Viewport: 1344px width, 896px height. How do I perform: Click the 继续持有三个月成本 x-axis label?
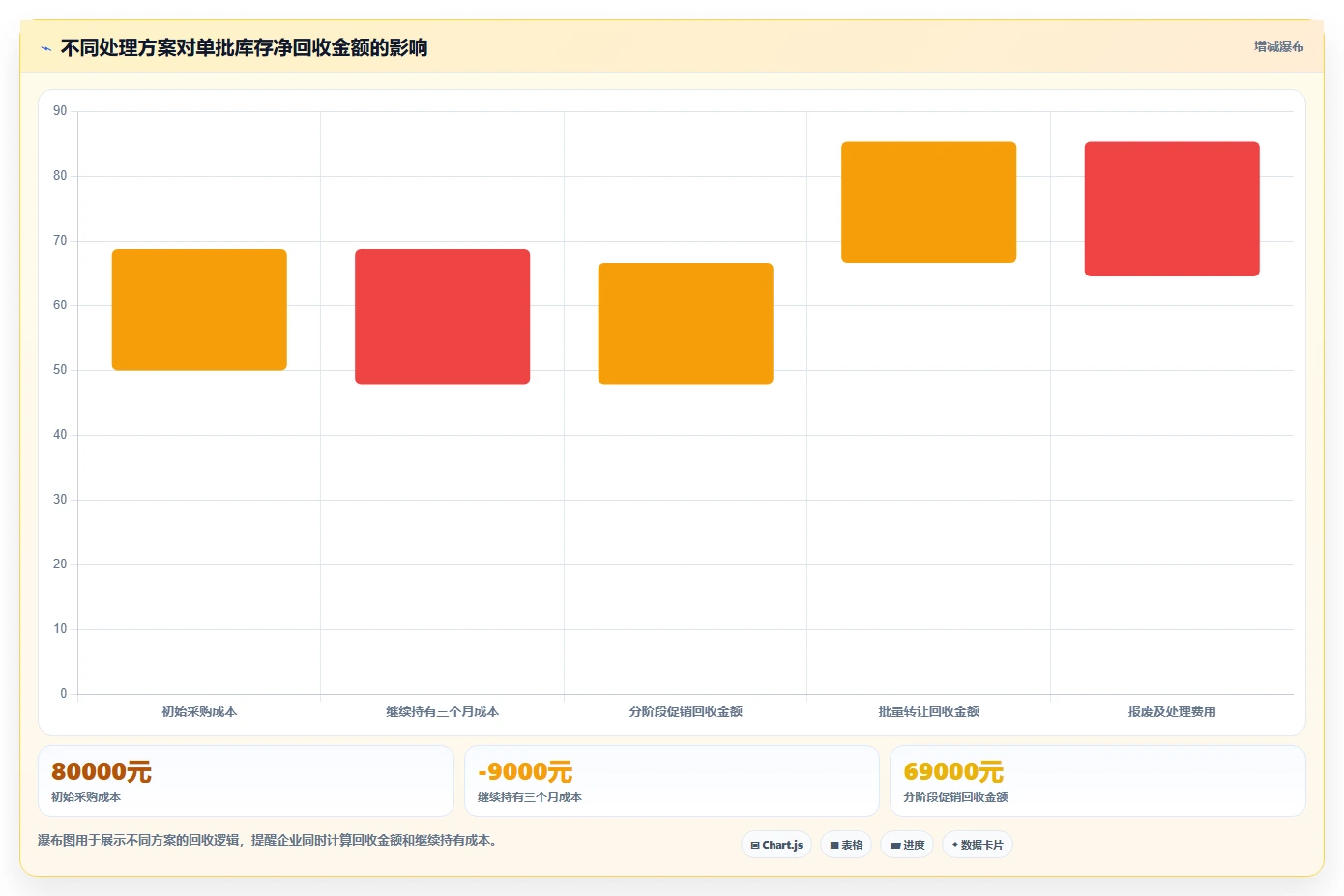coord(443,711)
